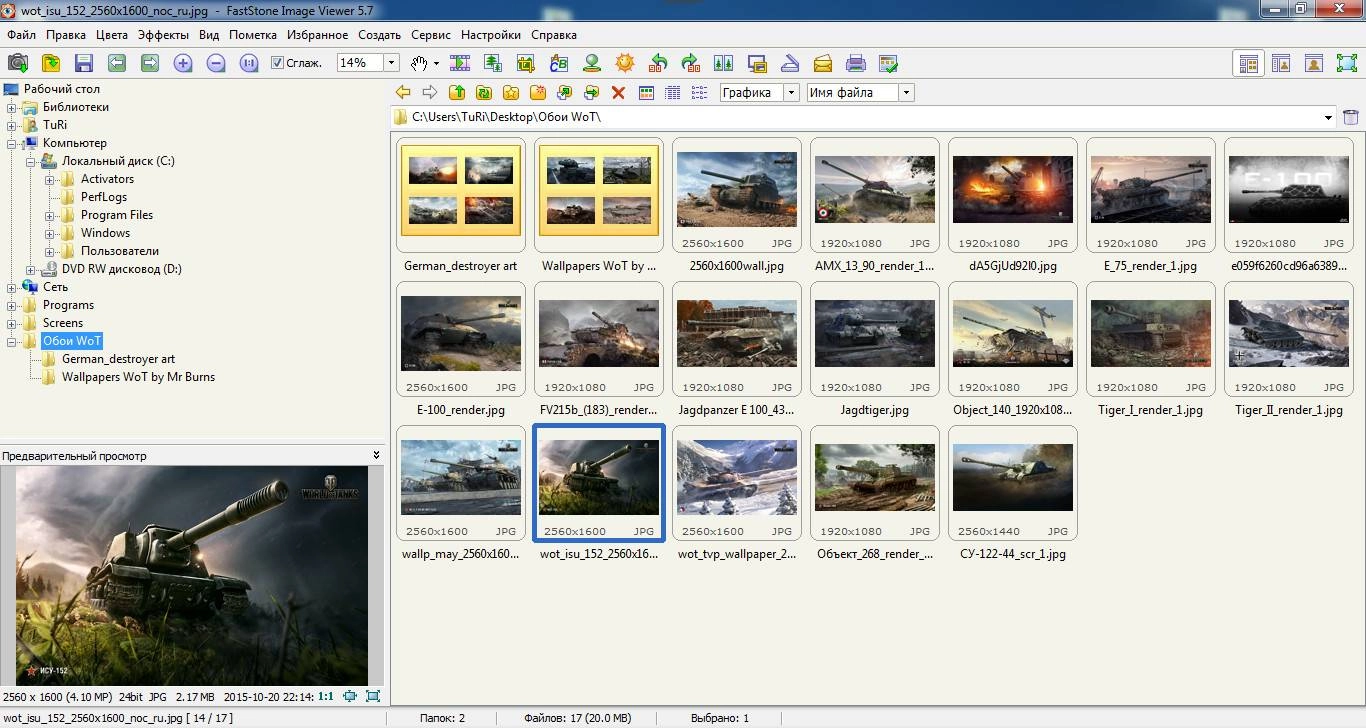Click the go up one folder icon
Screen dimensions: 1366x728
tap(457, 92)
